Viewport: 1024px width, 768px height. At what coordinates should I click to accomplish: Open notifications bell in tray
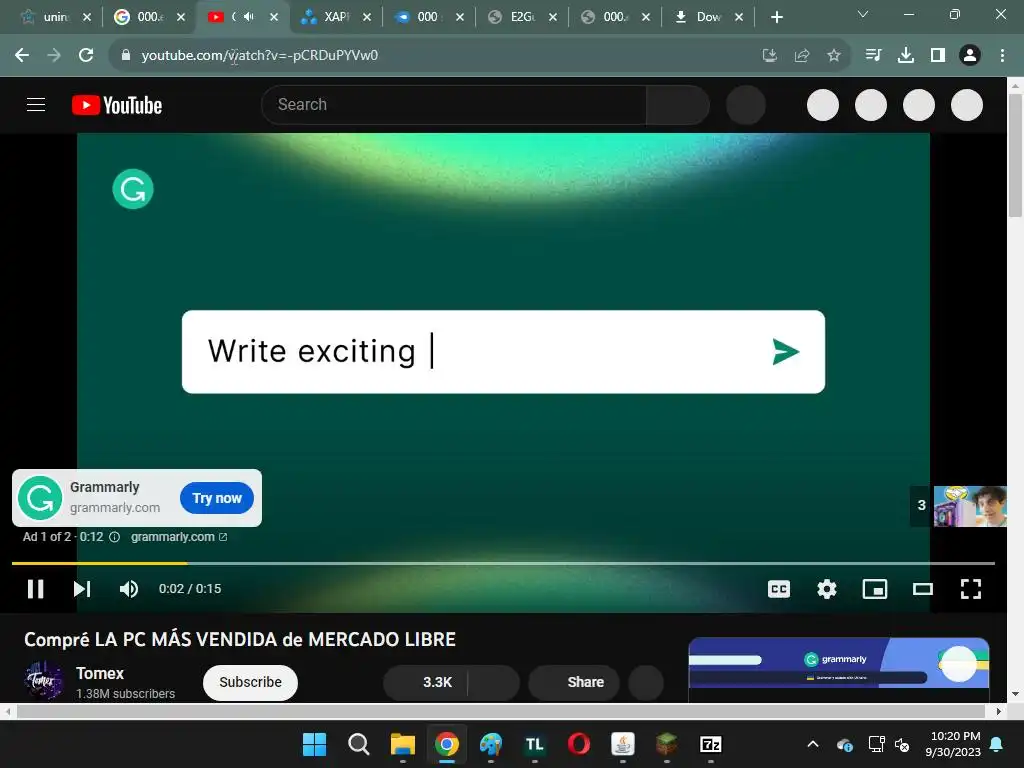tap(997, 744)
